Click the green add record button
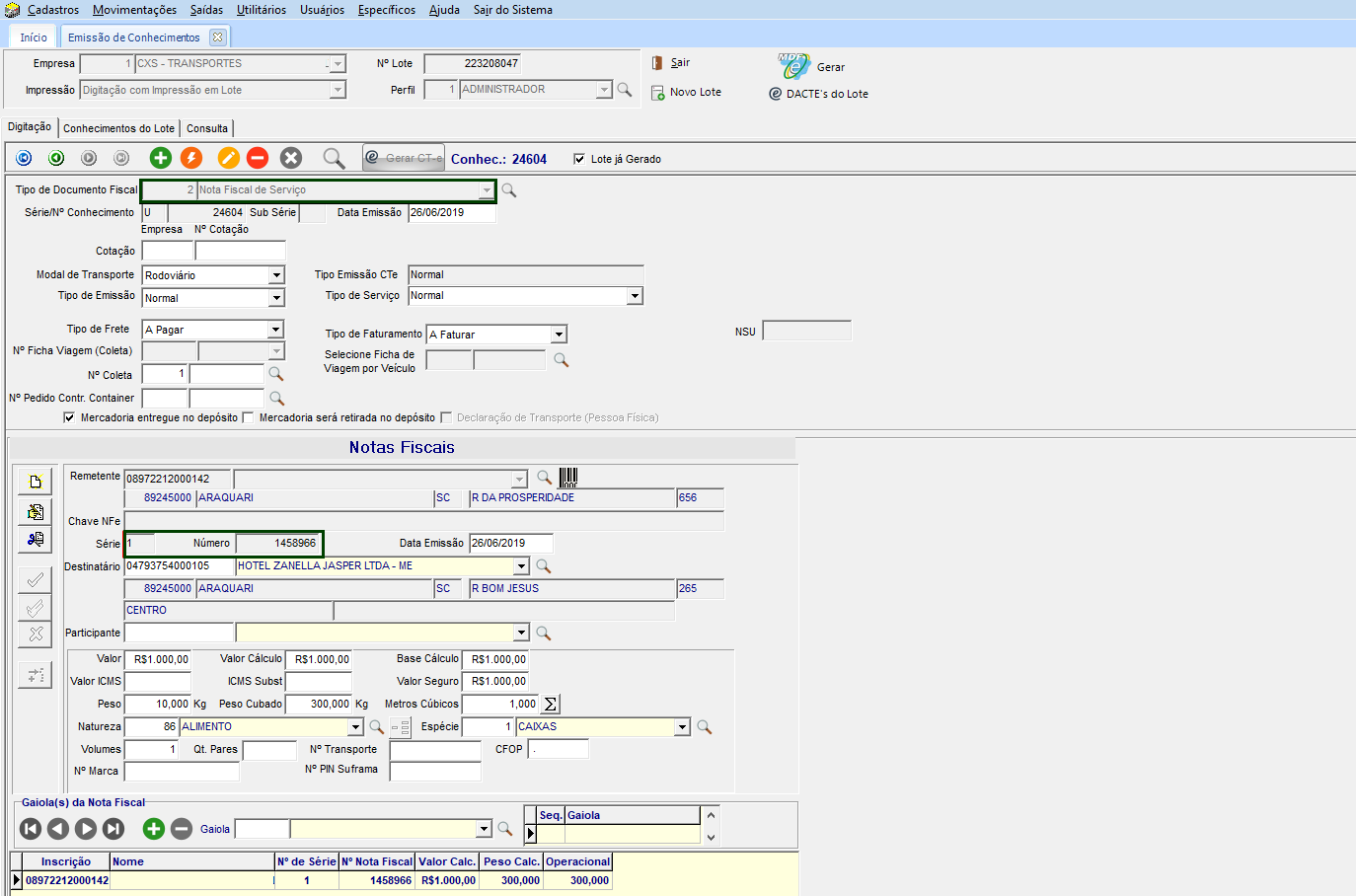The height and width of the screenshot is (896, 1356). pos(161,158)
